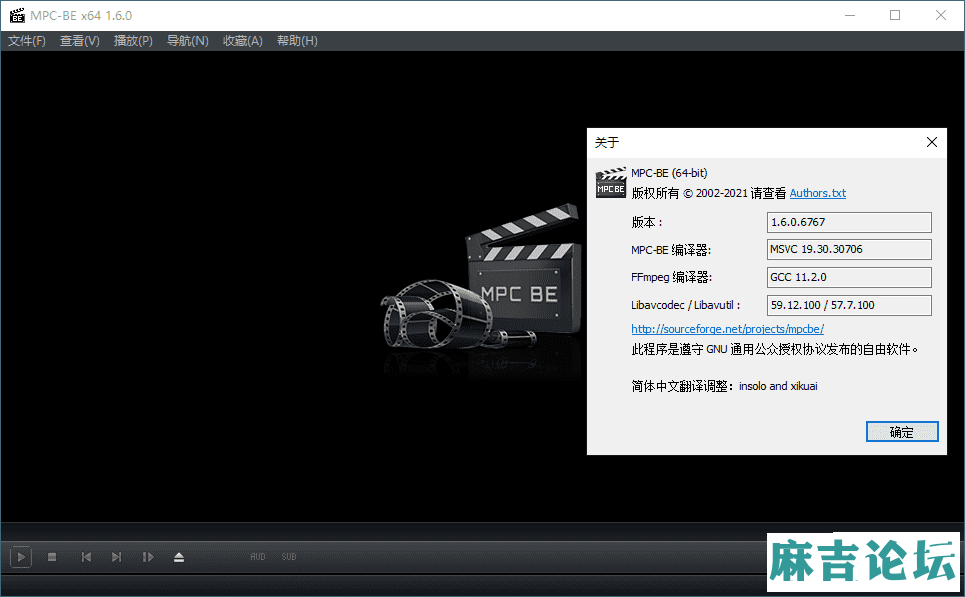Image resolution: width=965 pixels, height=597 pixels.
Task: Click the eject/open file icon
Action: pos(178,557)
